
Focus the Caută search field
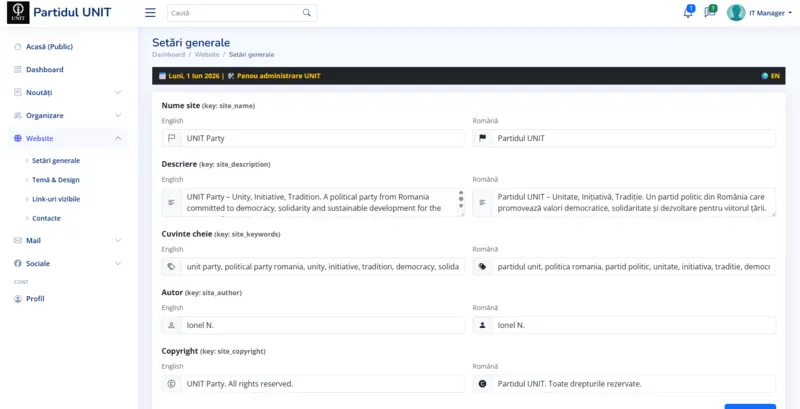[242, 13]
